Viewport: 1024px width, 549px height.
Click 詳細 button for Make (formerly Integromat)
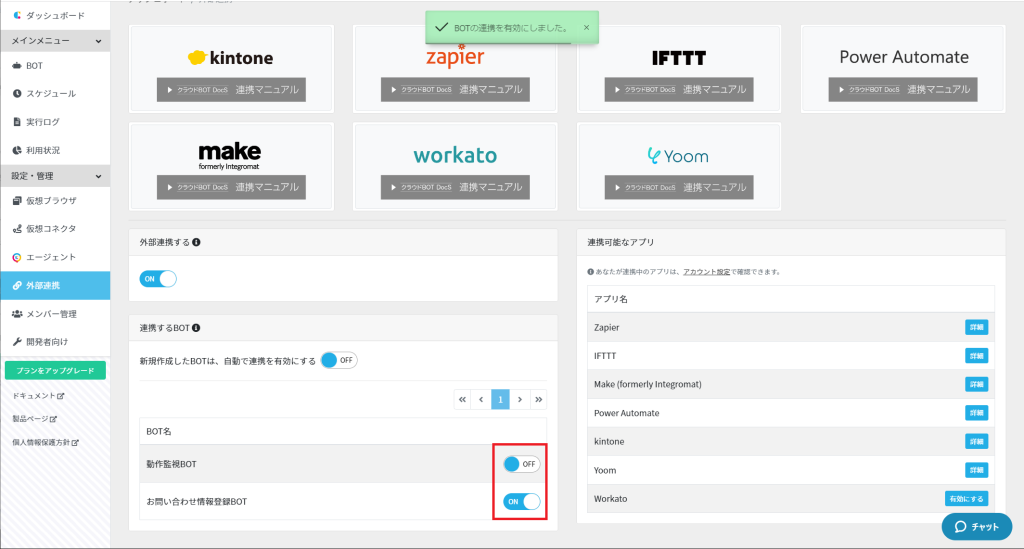976,384
